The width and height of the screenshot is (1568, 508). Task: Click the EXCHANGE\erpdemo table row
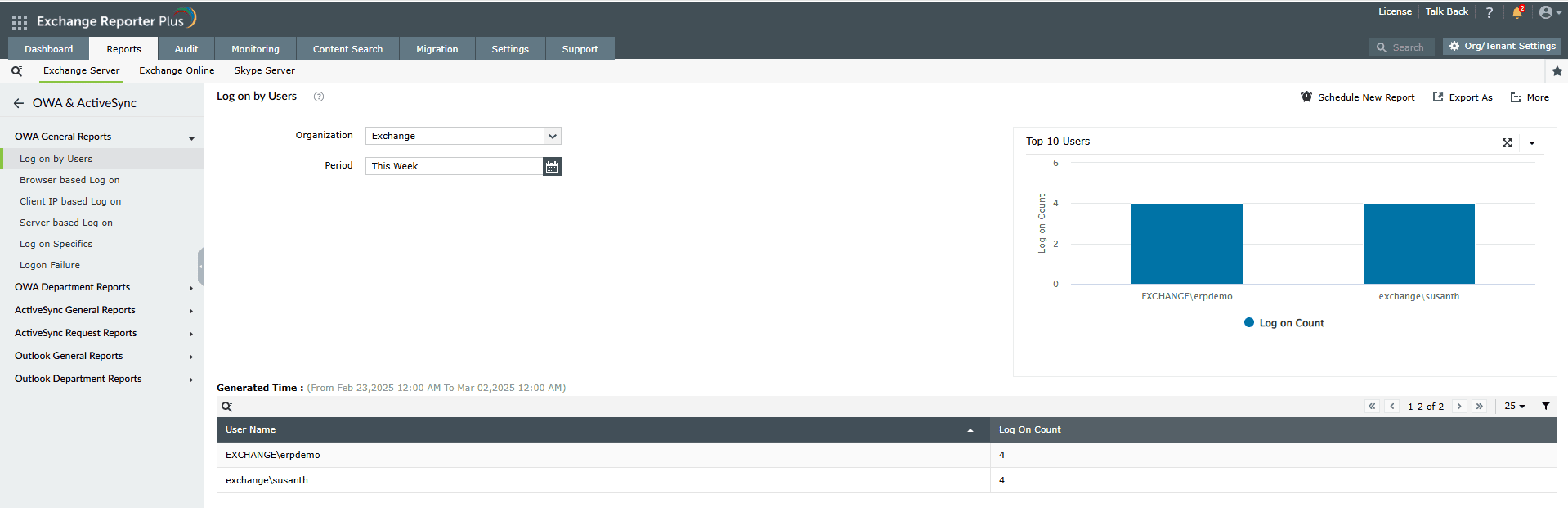(x=886, y=455)
